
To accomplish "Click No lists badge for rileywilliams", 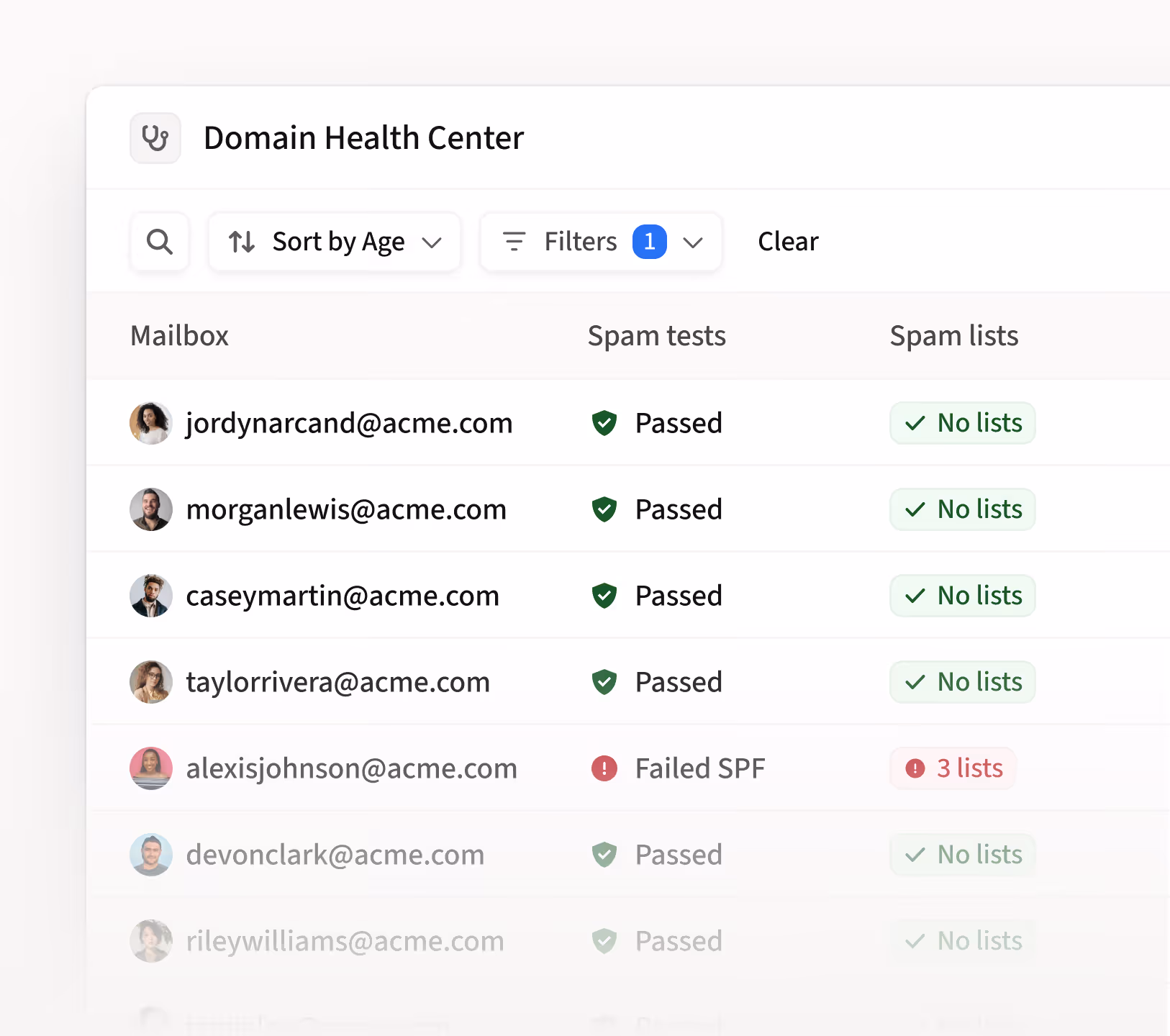I will click(x=963, y=941).
